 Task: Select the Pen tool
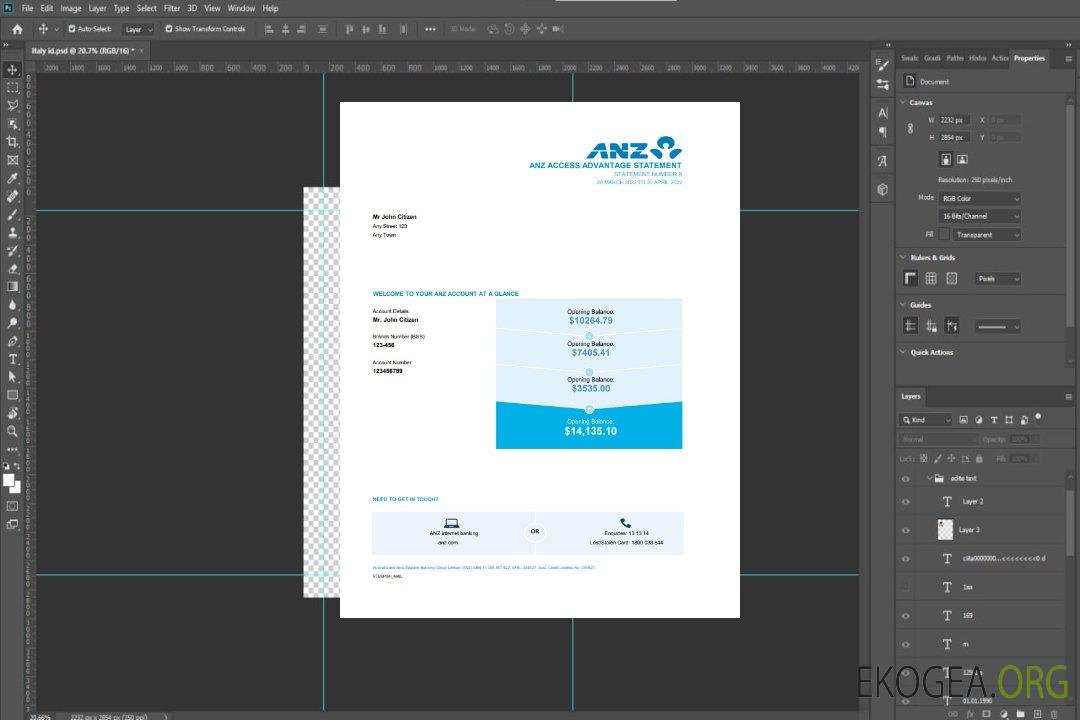click(12, 341)
